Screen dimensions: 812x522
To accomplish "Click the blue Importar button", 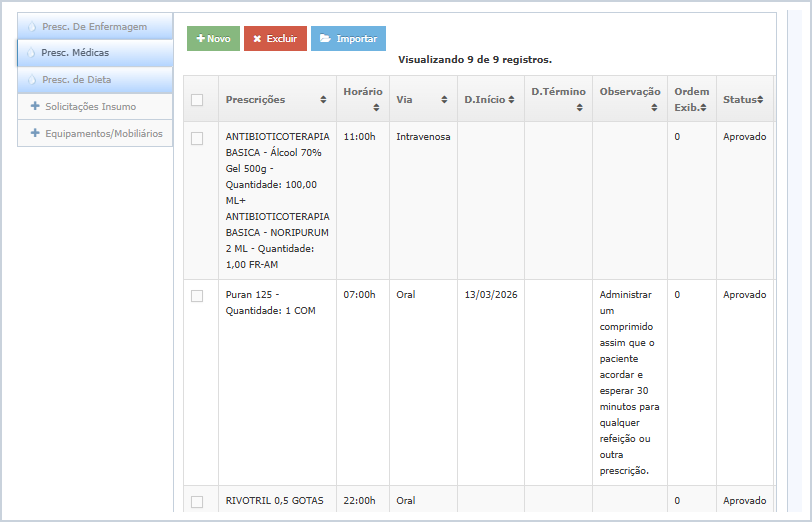I will pyautogui.click(x=348, y=38).
